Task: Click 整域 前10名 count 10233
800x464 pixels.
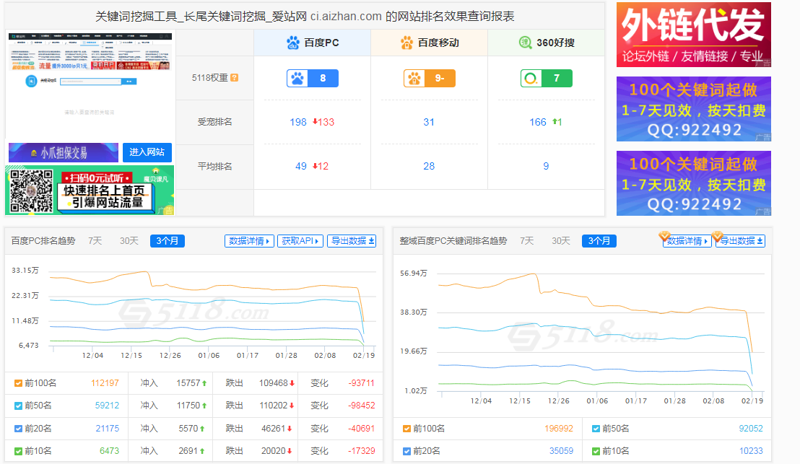Action: pos(751,451)
